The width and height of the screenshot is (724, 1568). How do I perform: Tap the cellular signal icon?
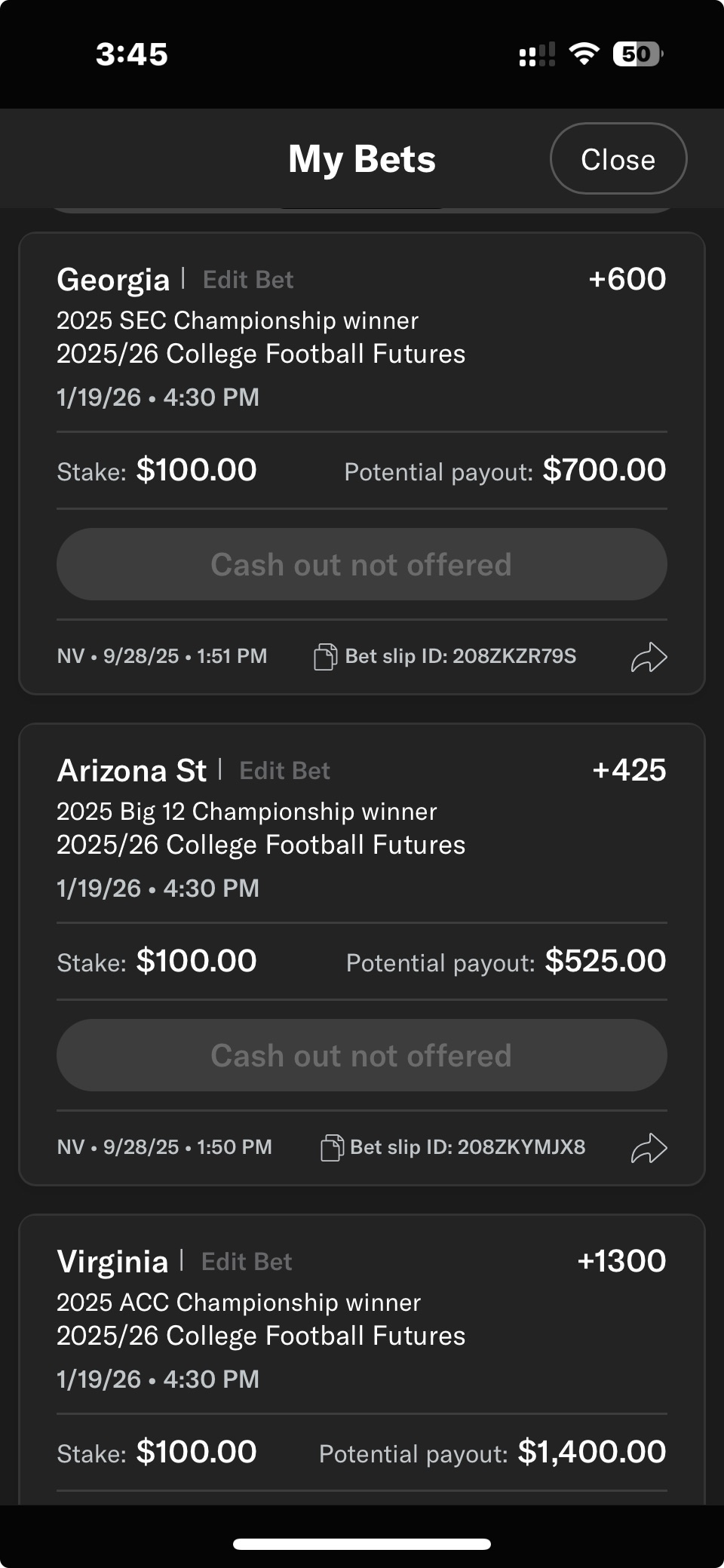tap(536, 55)
